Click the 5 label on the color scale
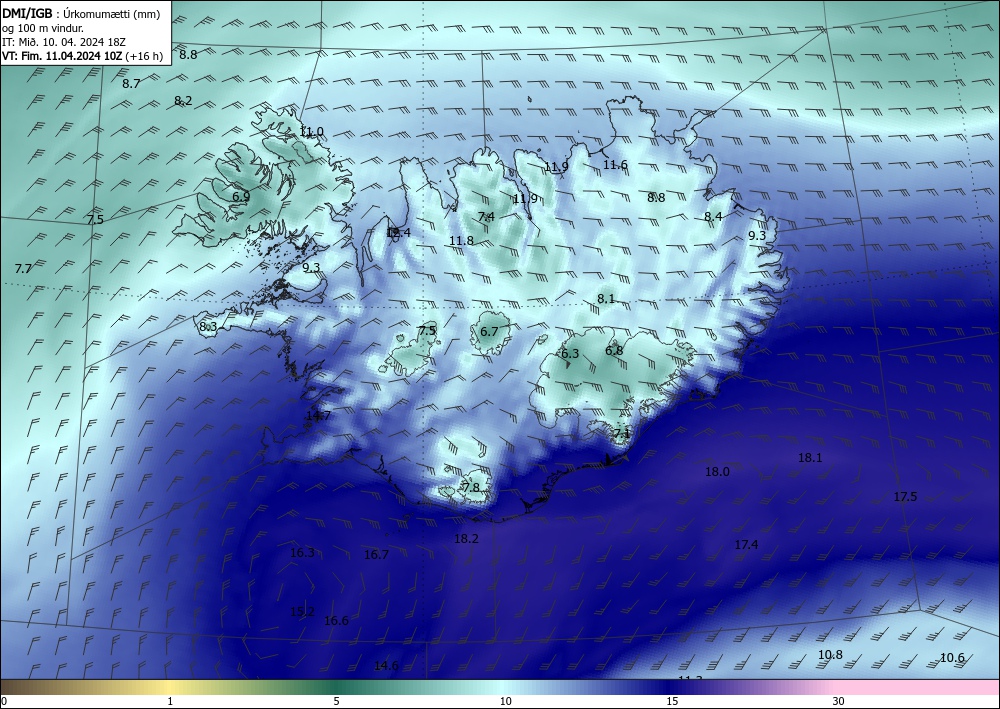The height and width of the screenshot is (709, 1000). [336, 702]
